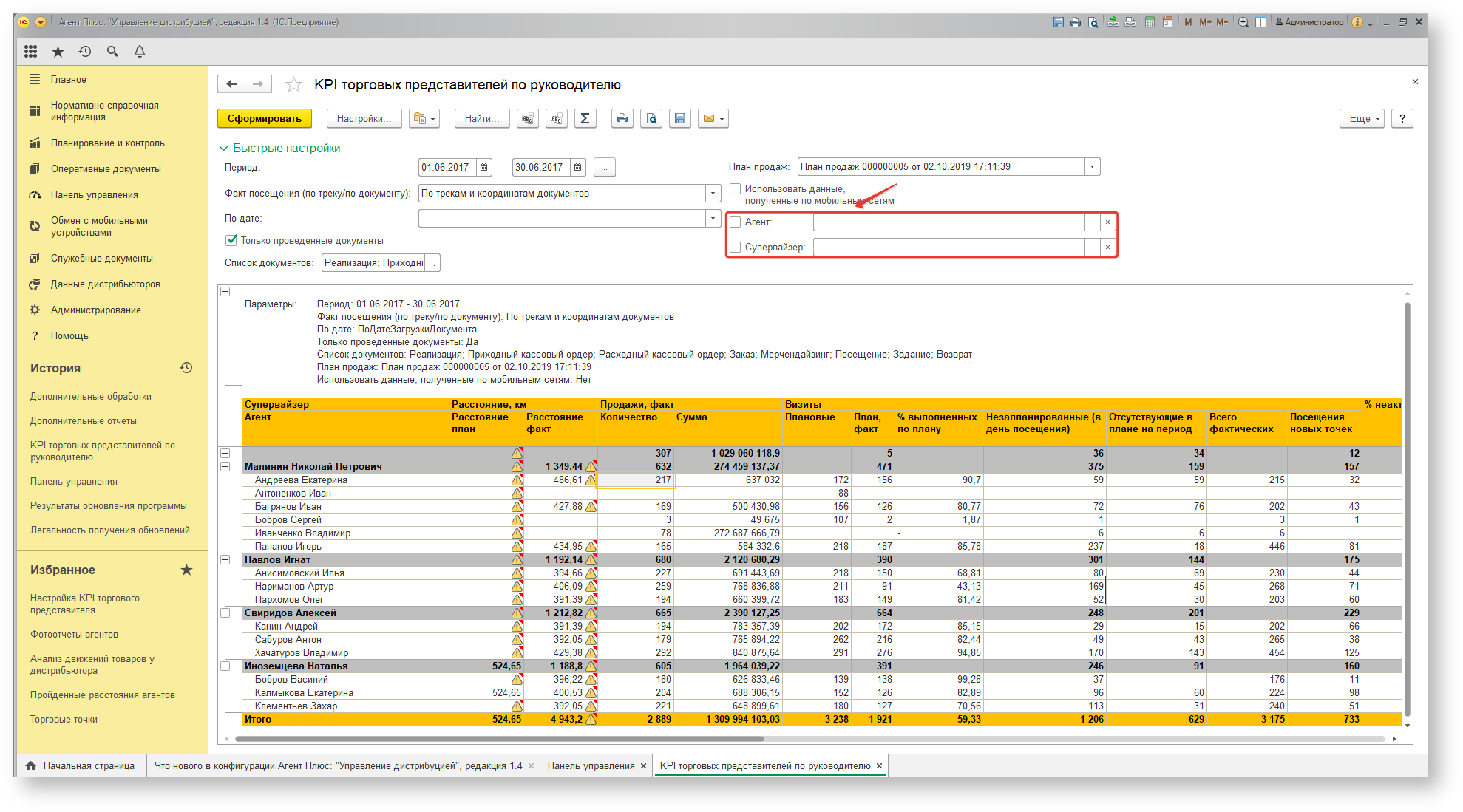This screenshot has height=812, width=1463.
Task: Open calendar picker for start date 01.06.2017
Action: pyautogui.click(x=484, y=167)
